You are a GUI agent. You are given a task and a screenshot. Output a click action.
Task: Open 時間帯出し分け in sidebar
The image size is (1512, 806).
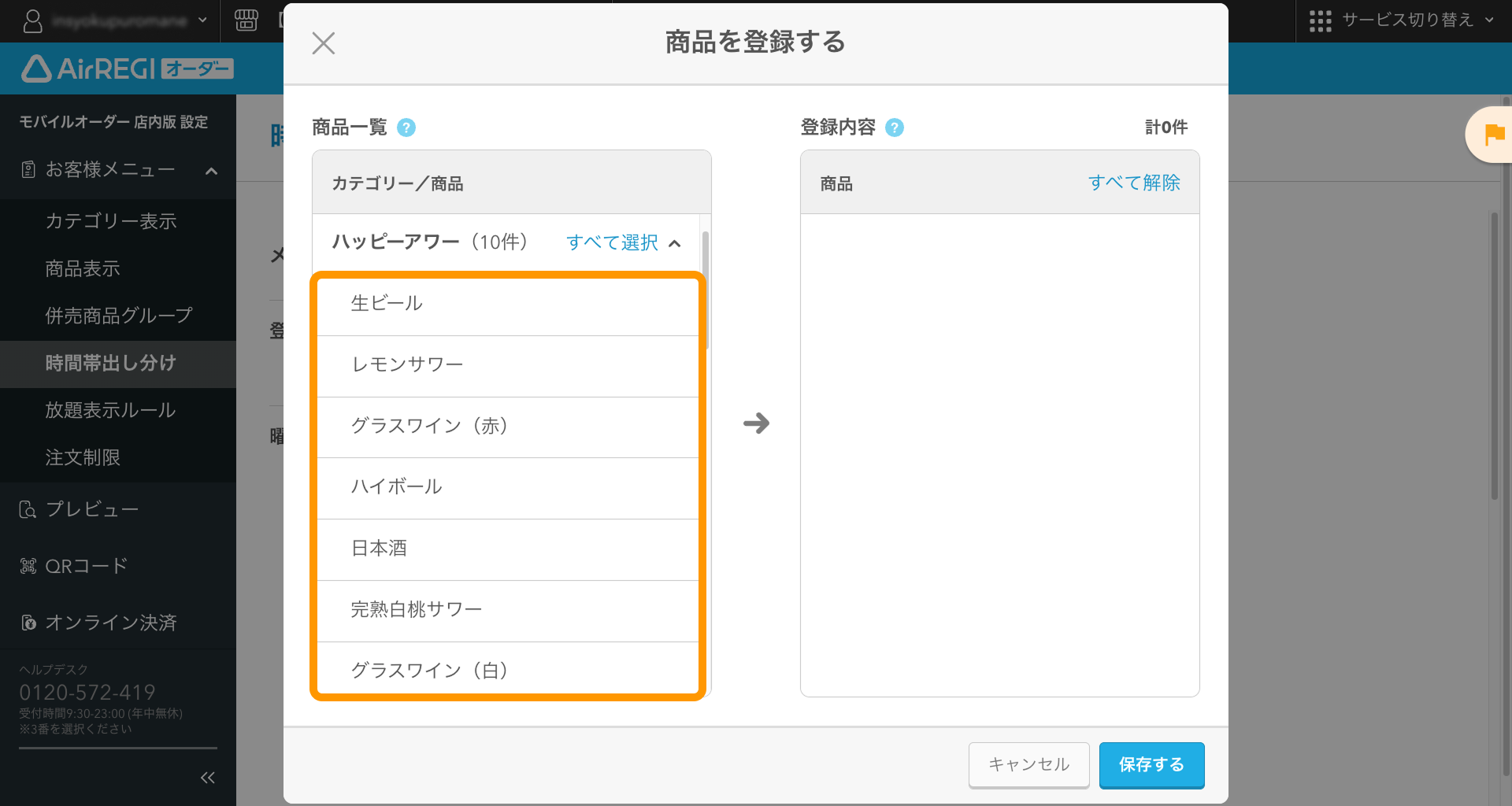pos(118,363)
